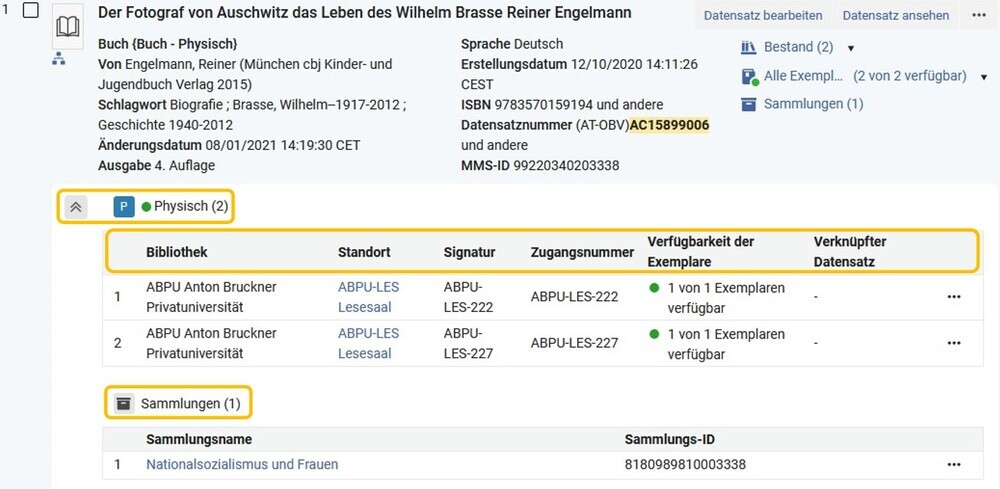Click the Datensatz ansehen button

pyautogui.click(x=895, y=15)
